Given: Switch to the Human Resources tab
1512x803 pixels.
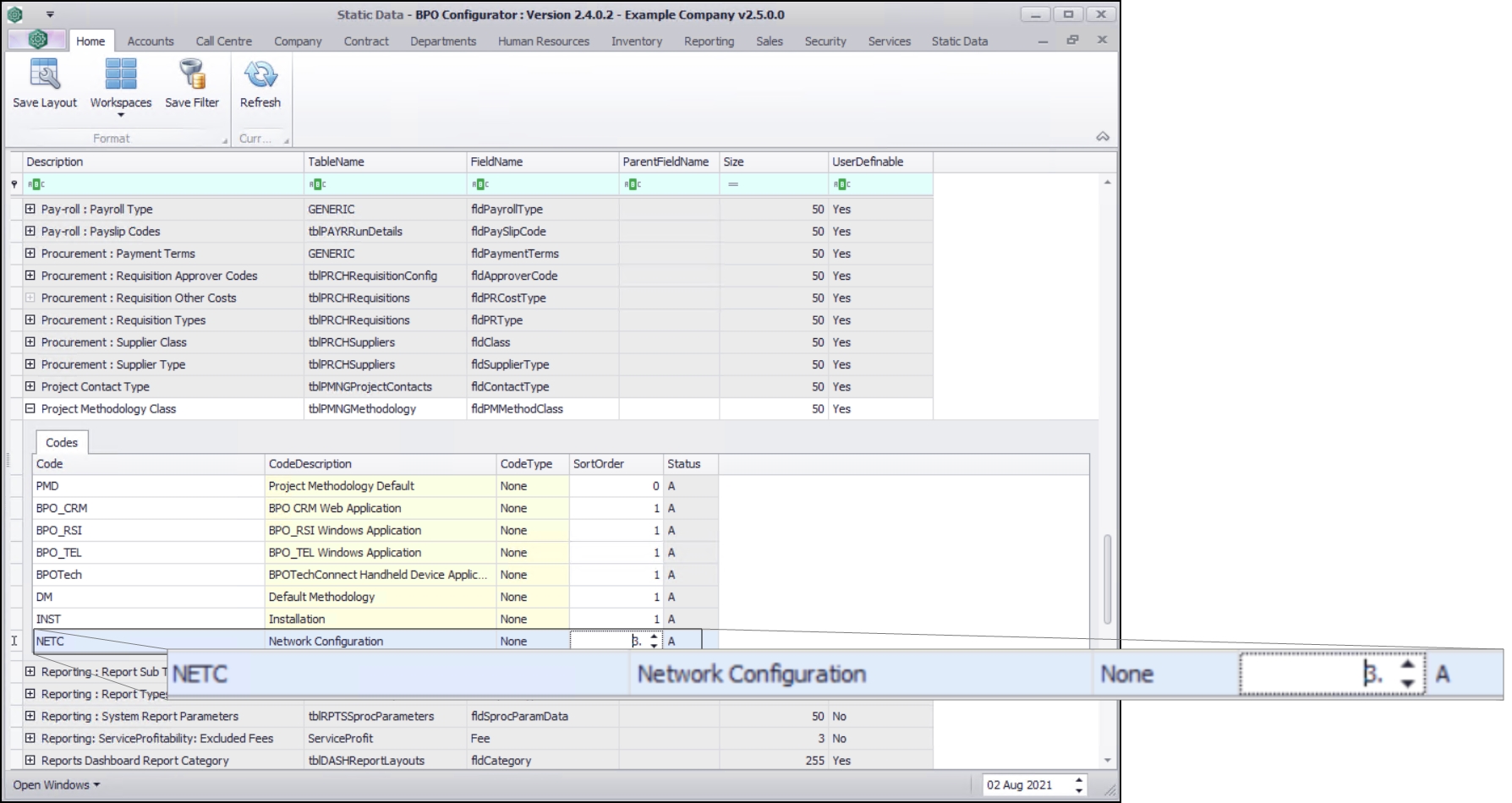Looking at the screenshot, I should (543, 41).
